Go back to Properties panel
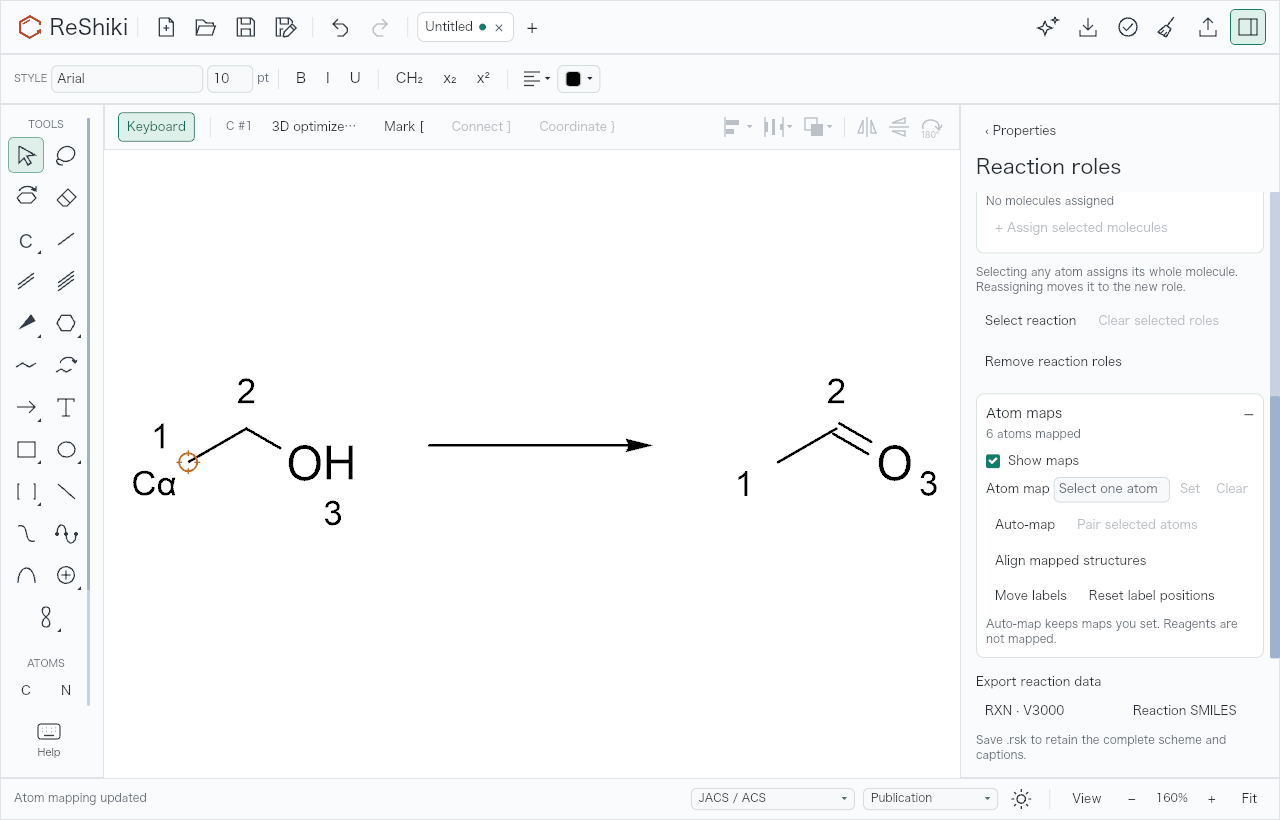 coord(1020,131)
